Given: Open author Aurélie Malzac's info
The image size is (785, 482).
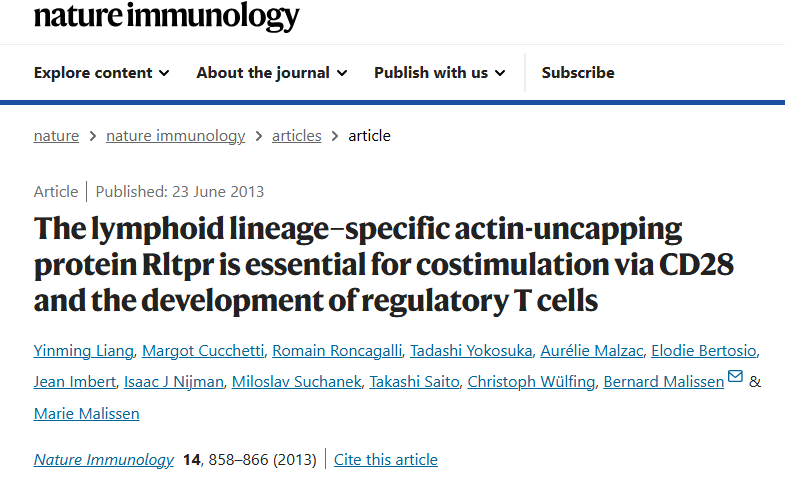Looking at the screenshot, I should point(589,350).
